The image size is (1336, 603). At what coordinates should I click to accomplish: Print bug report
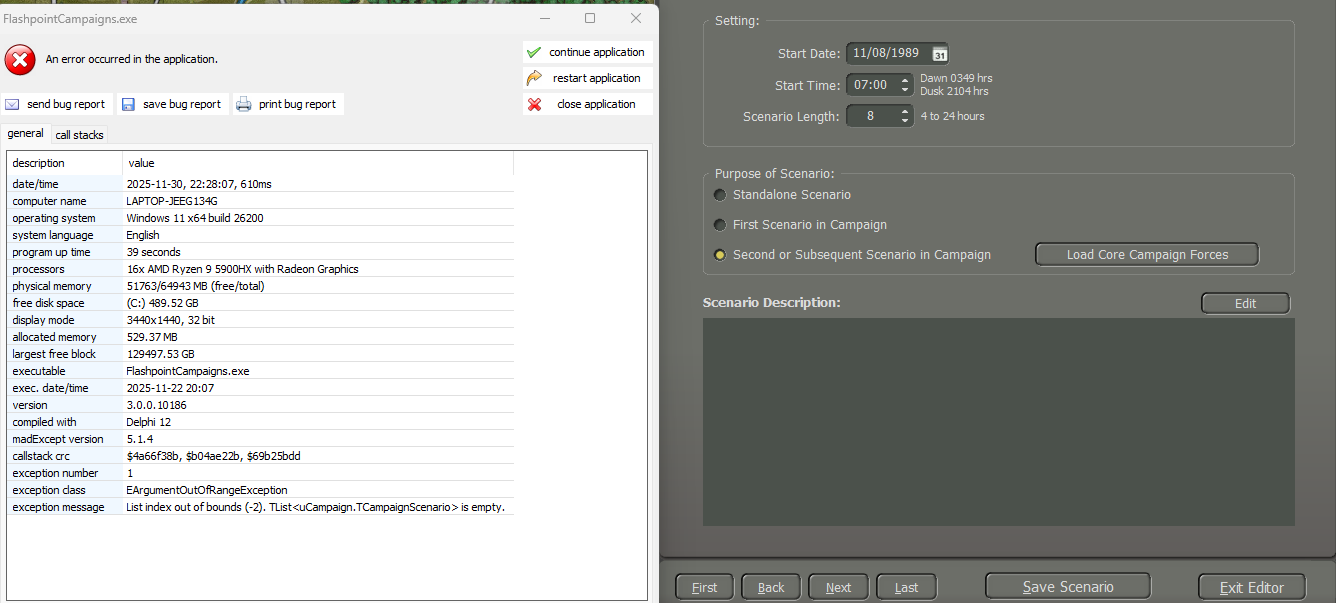pyautogui.click(x=288, y=104)
